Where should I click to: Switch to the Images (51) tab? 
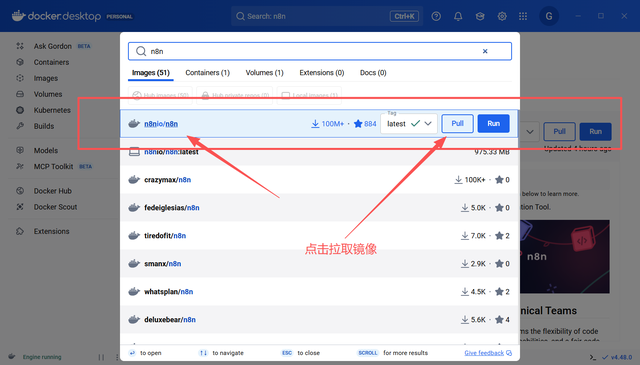tap(151, 73)
